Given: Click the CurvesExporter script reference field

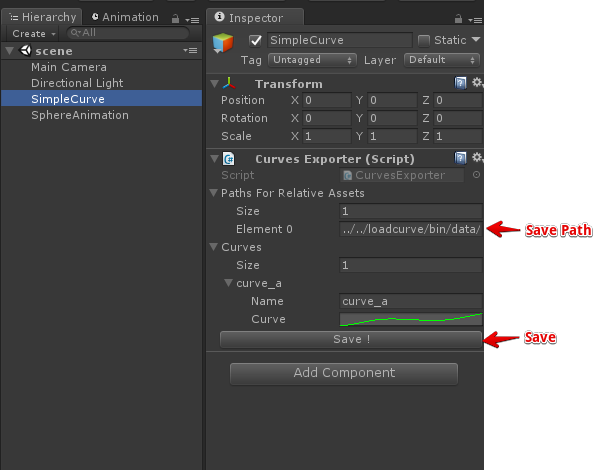Looking at the screenshot, I should [402, 175].
